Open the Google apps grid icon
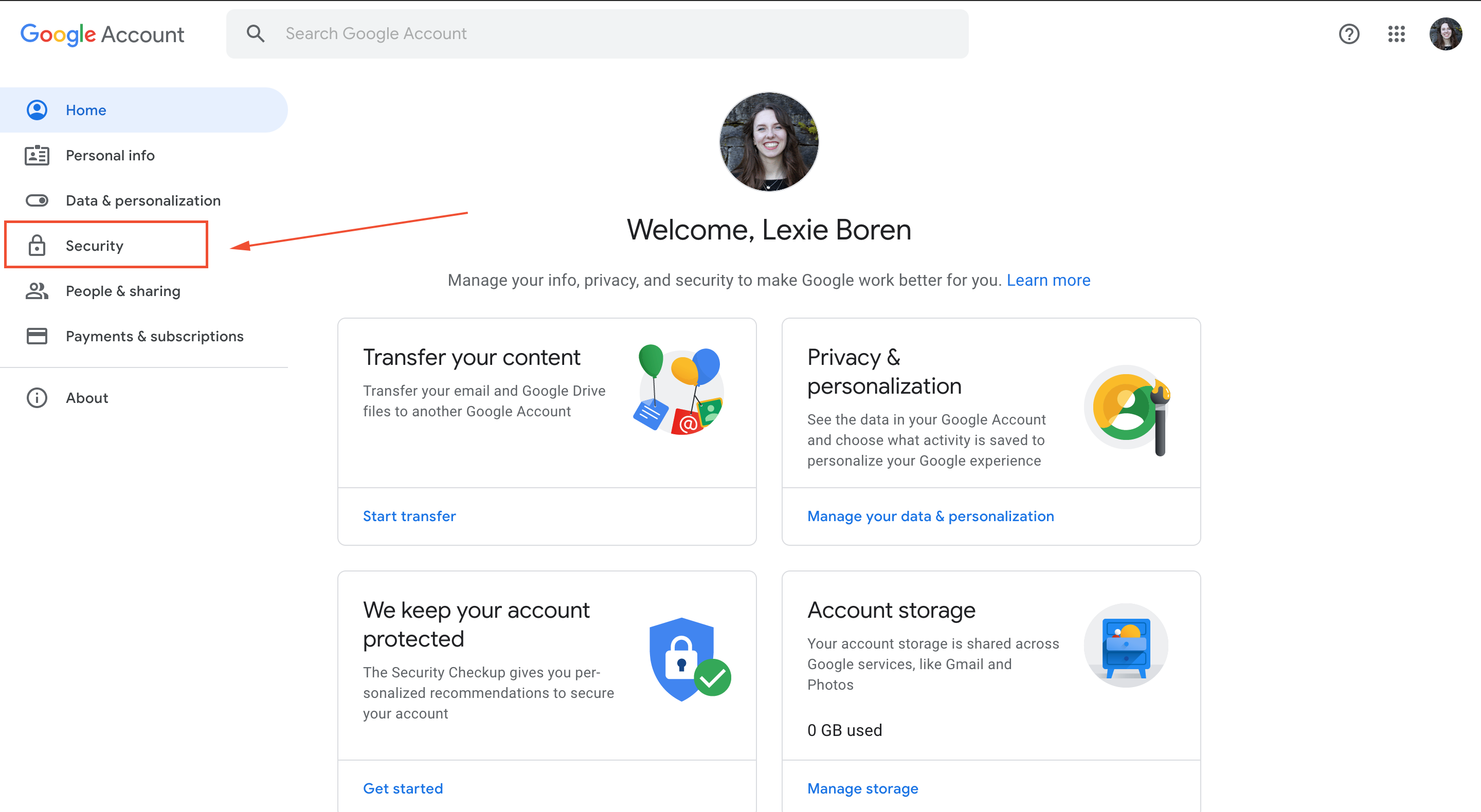Viewport: 1481px width, 812px height. (1397, 34)
